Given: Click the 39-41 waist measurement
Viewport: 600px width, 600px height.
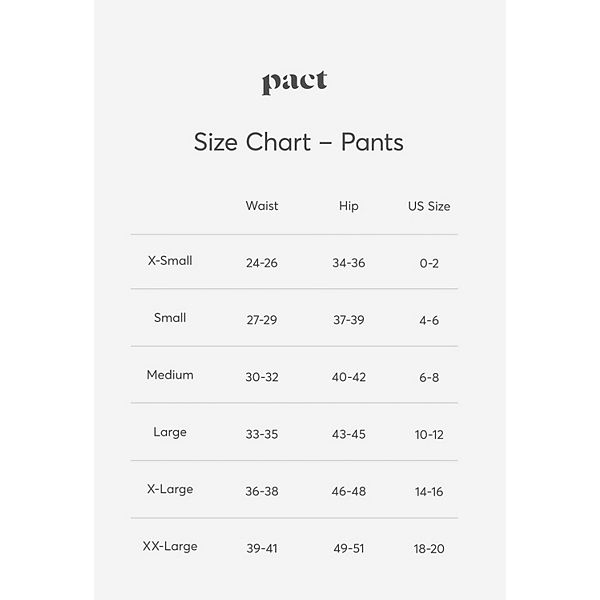Looking at the screenshot, I should click(262, 548).
